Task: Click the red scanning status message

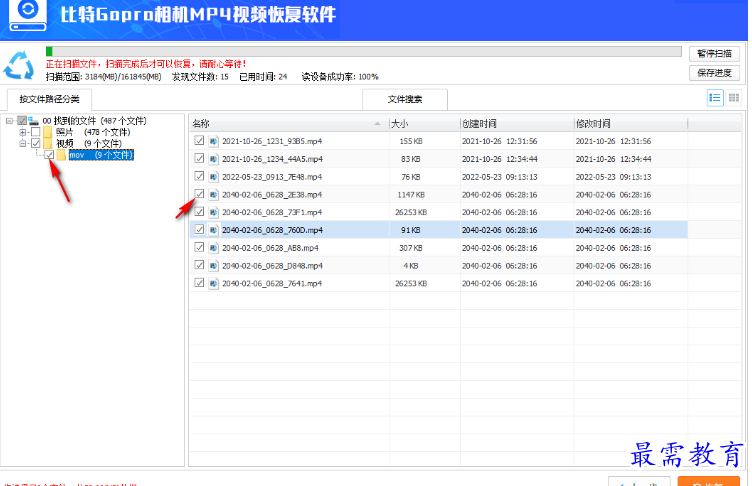Action: [x=146, y=64]
